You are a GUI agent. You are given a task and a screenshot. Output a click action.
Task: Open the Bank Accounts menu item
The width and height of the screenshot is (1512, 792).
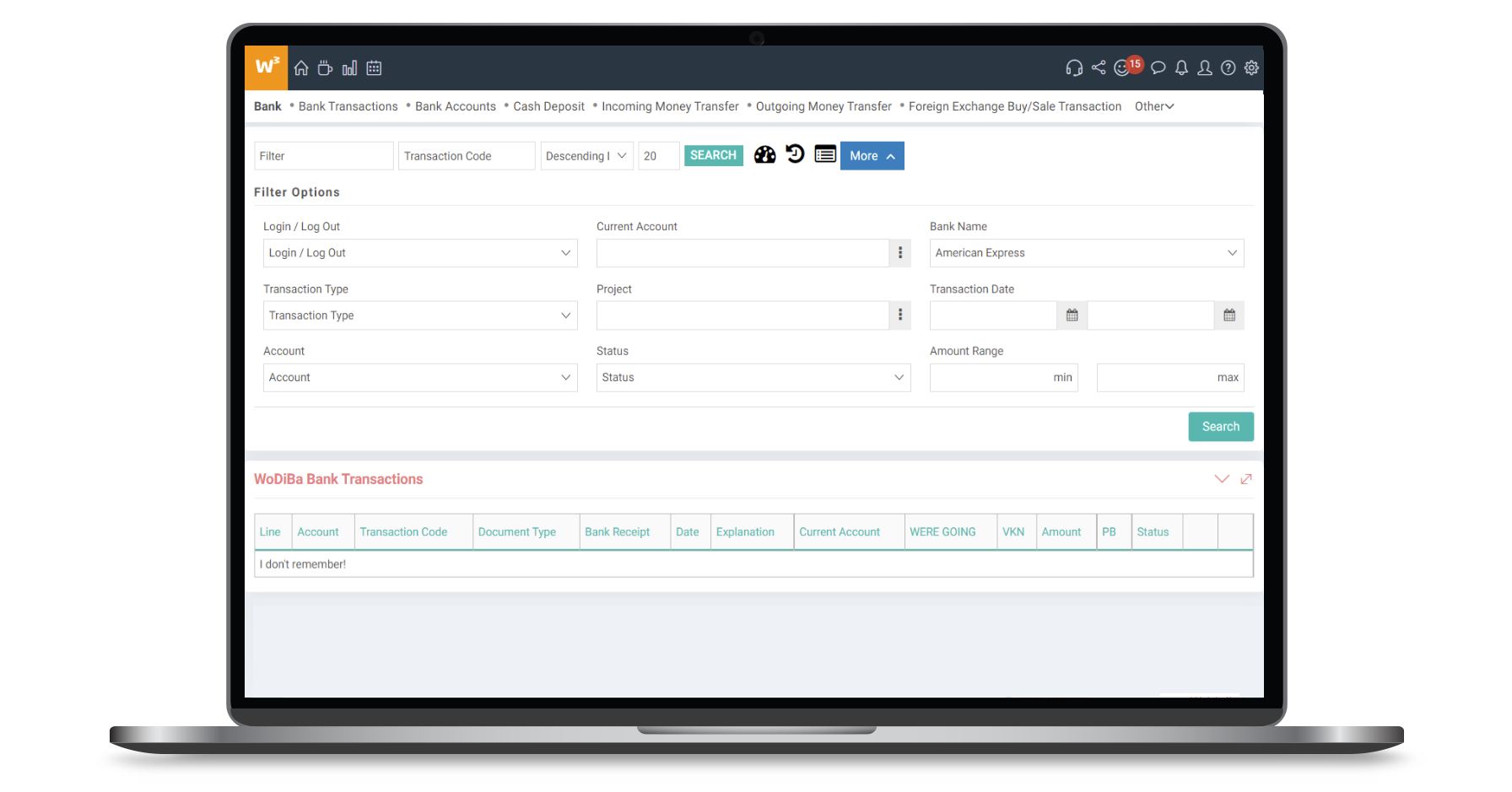455,106
